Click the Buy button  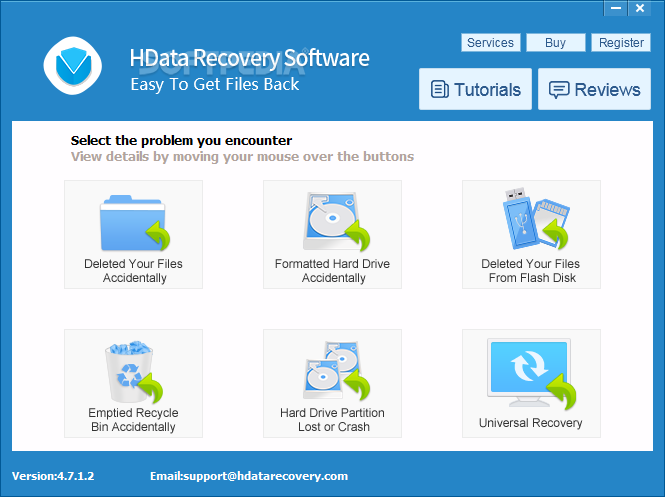pos(556,42)
